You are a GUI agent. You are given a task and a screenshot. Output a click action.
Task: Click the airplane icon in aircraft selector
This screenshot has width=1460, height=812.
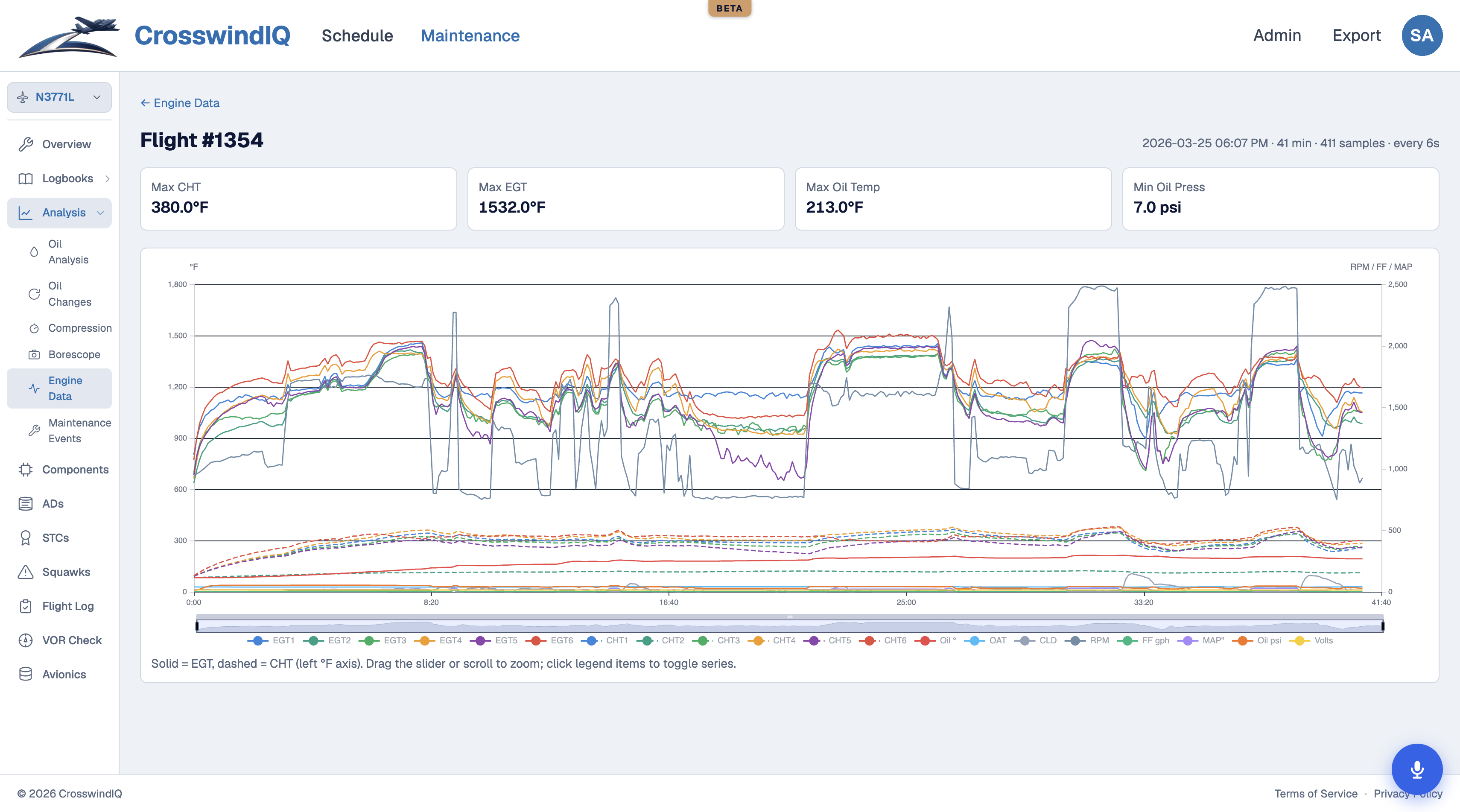pos(23,97)
